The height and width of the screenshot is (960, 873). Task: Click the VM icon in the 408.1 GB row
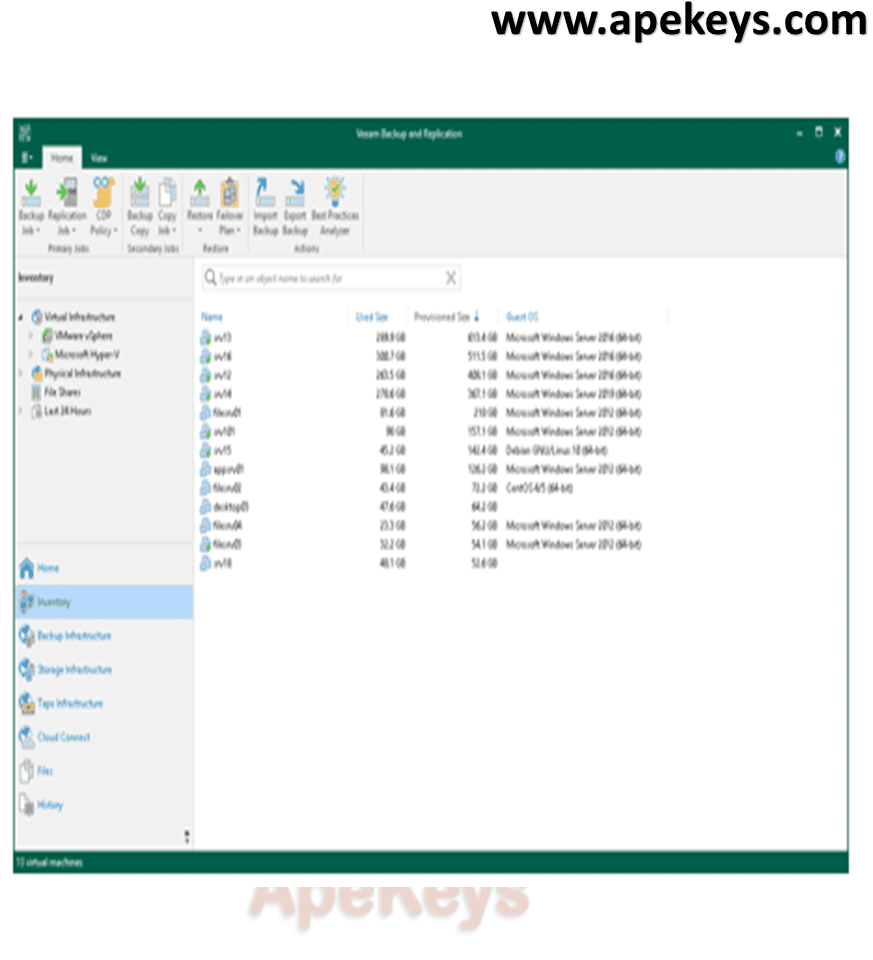click(206, 375)
